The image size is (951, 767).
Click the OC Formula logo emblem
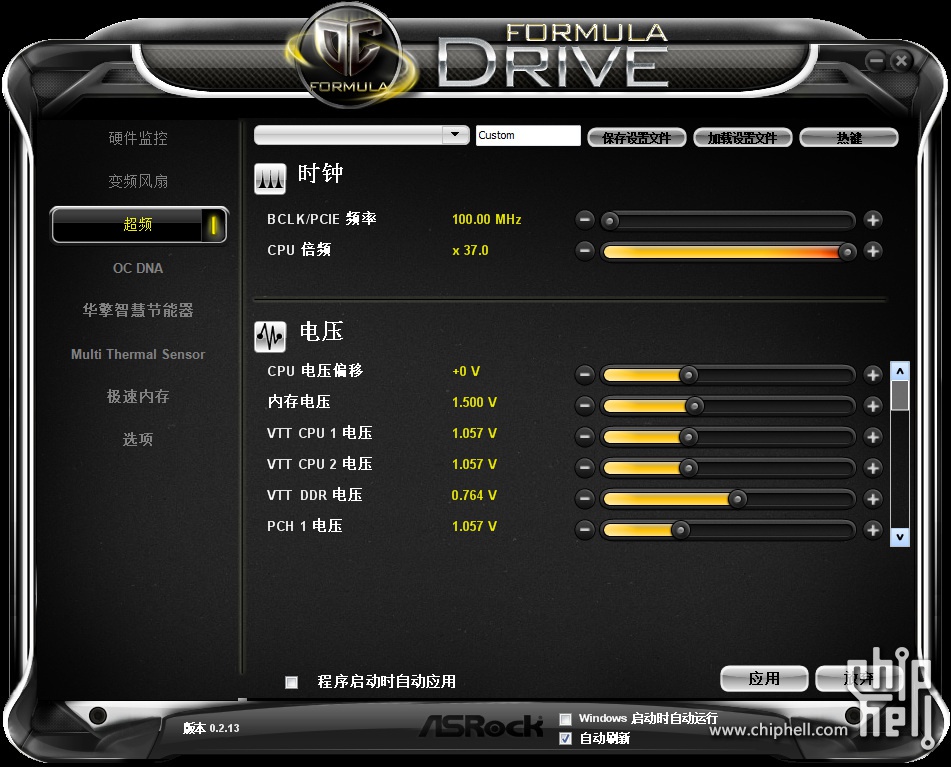[351, 56]
